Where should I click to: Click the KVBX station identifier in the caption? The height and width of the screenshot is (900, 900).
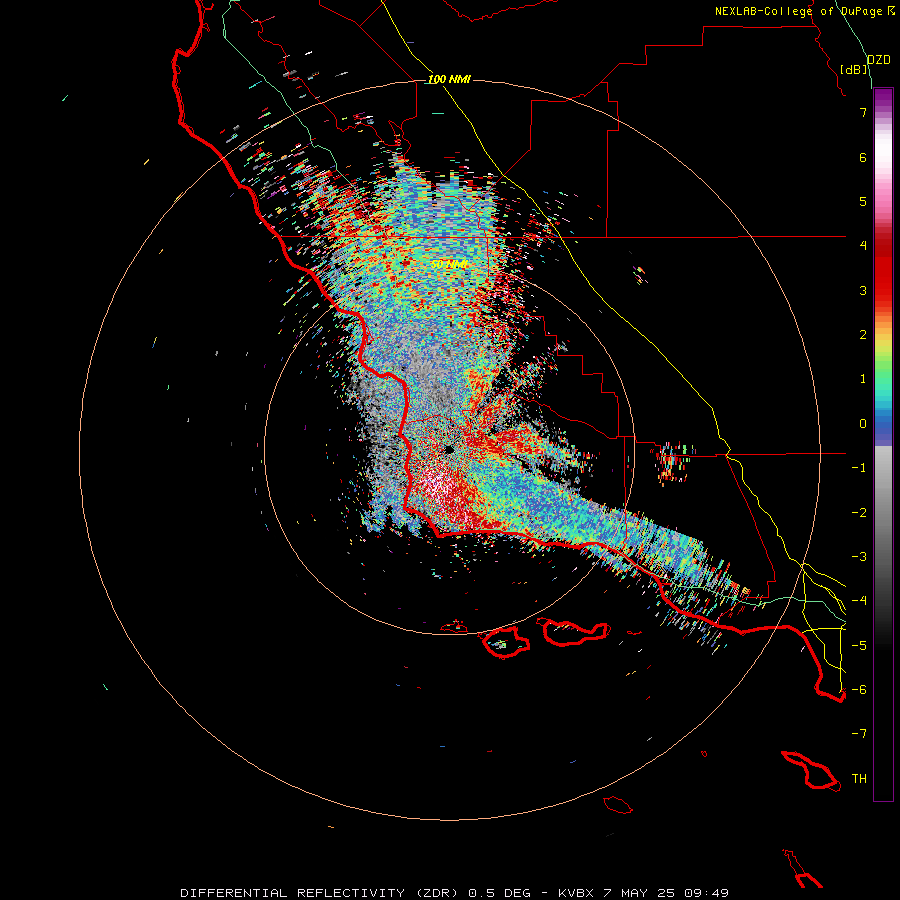574,893
